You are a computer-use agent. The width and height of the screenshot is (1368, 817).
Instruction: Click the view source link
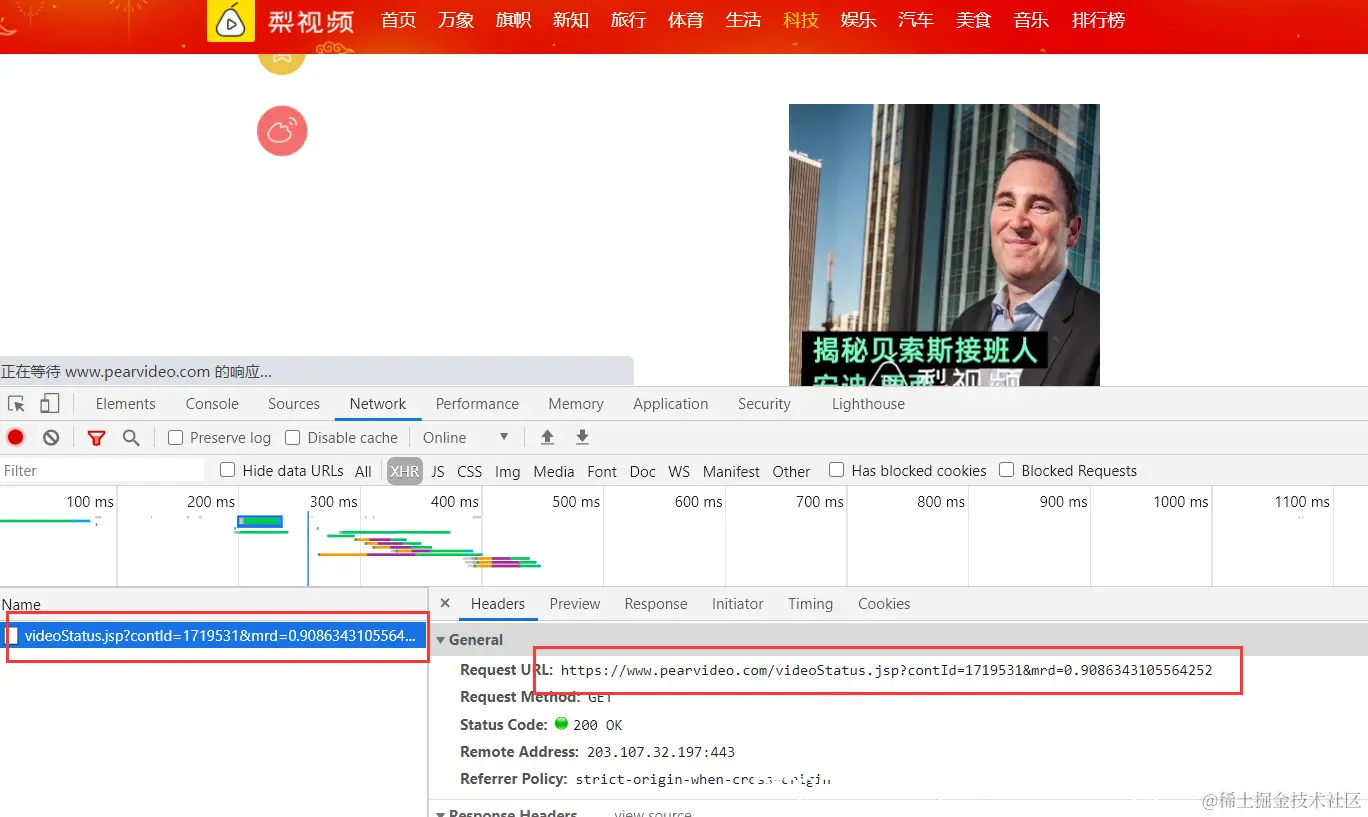pyautogui.click(x=652, y=811)
